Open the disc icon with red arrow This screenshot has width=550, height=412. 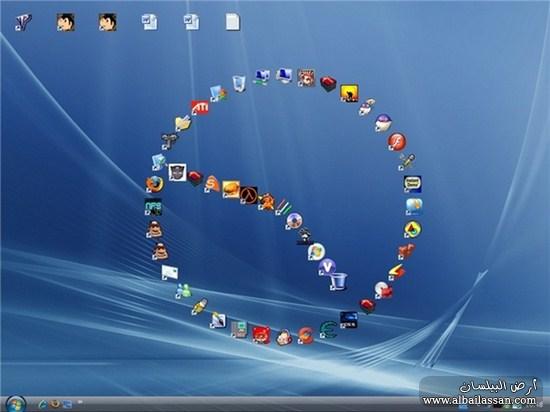point(383,290)
